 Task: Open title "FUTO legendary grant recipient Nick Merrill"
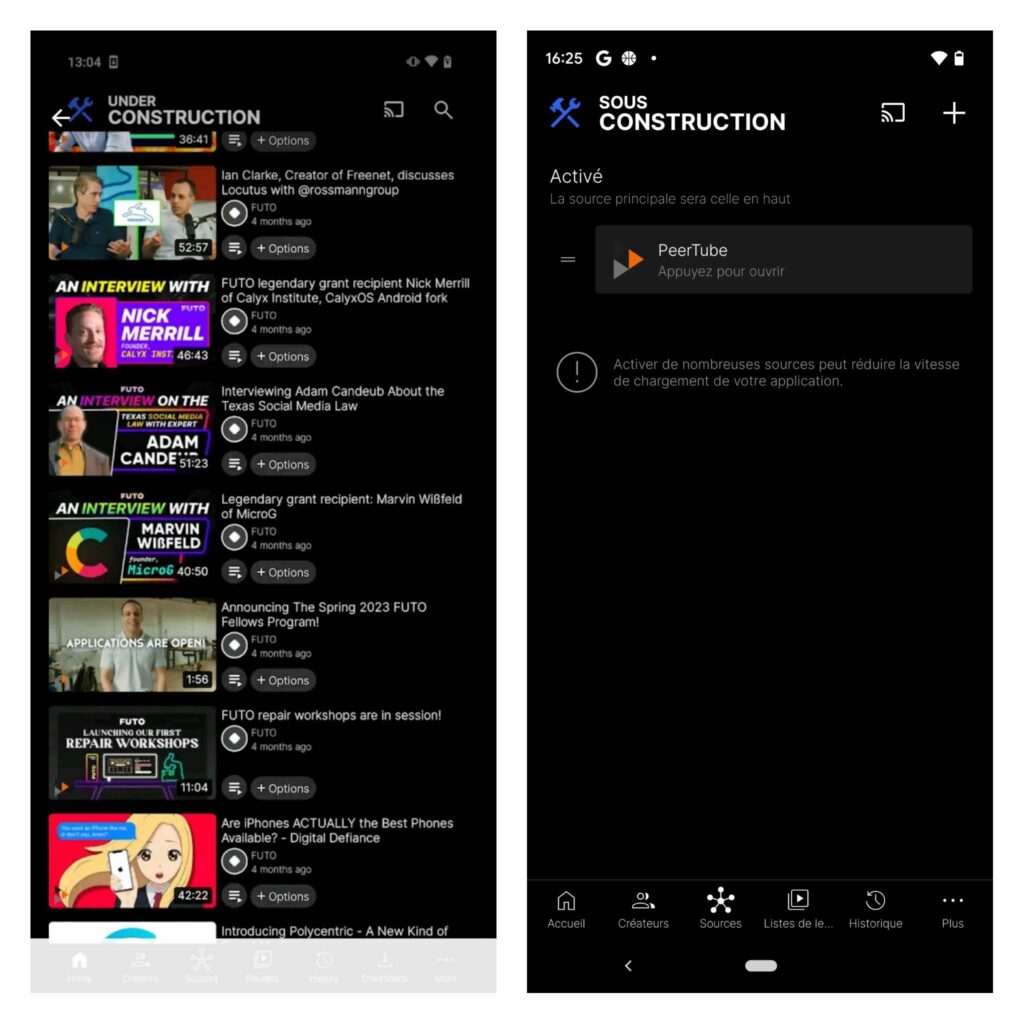[345, 291]
